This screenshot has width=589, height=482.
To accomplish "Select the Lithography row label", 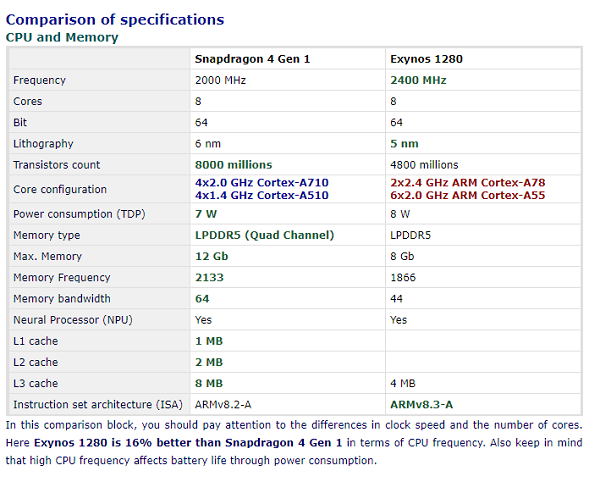I will (x=43, y=144).
